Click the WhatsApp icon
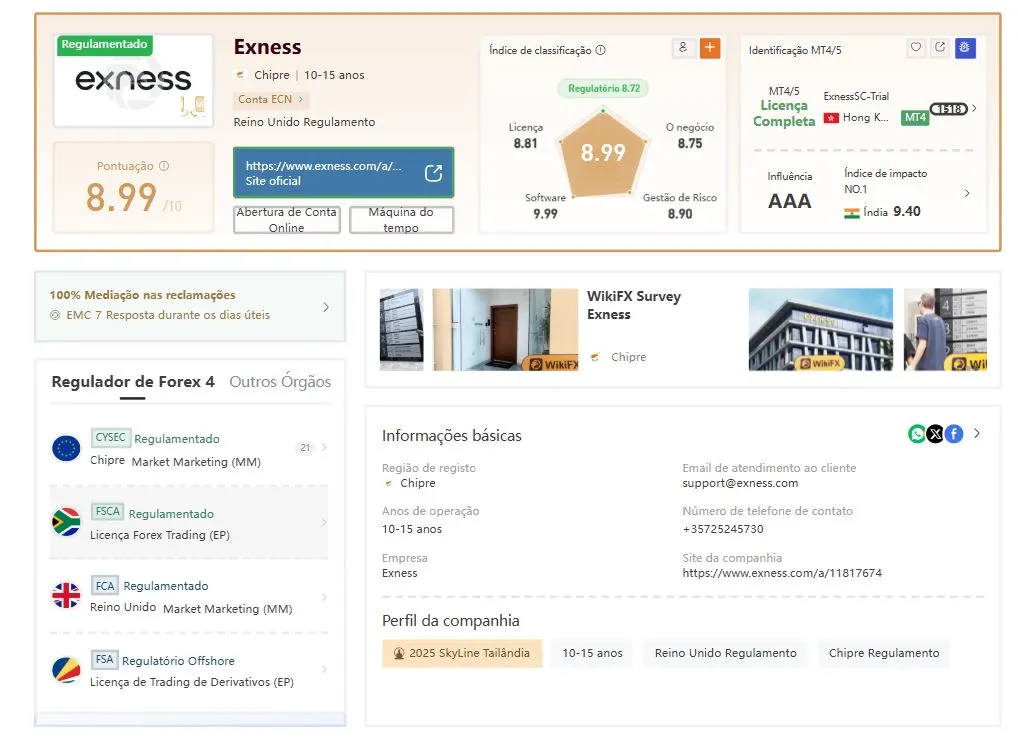This screenshot has height=742, width=1018. coord(917,434)
